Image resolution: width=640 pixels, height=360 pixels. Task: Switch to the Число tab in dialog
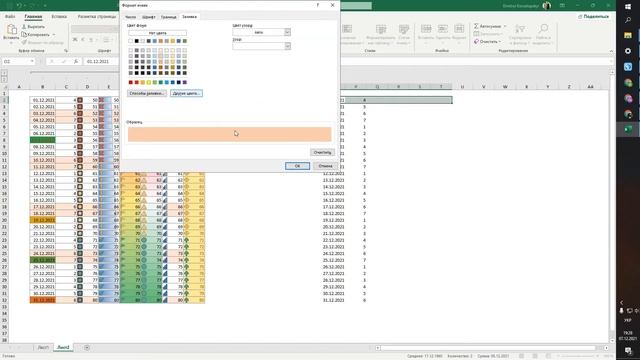[130, 17]
